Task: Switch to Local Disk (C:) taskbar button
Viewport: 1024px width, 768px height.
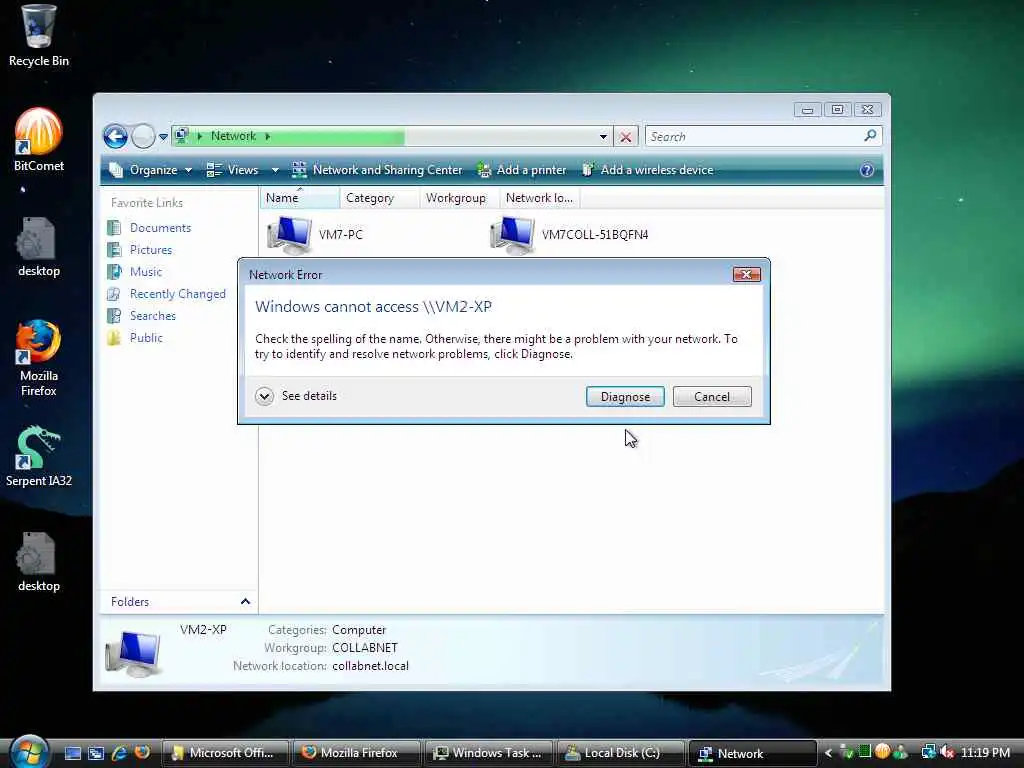Action: tap(620, 753)
